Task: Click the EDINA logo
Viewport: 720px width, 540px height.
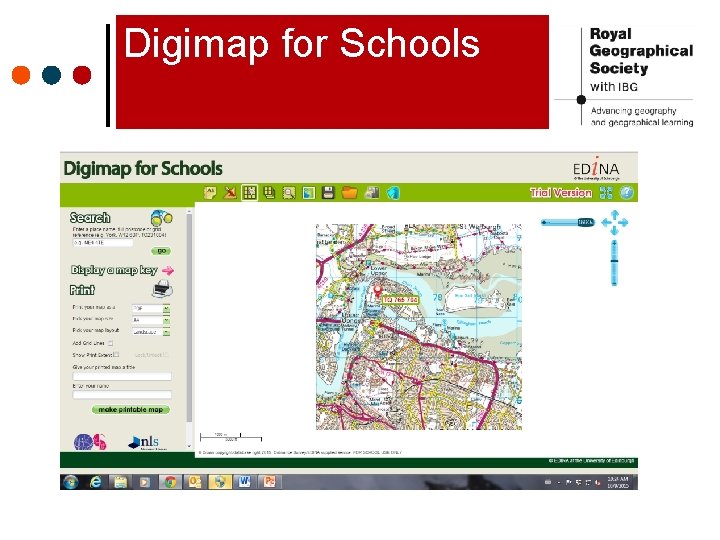Action: click(596, 168)
